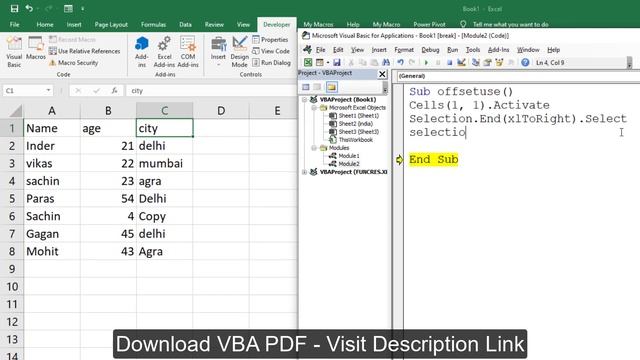The width and height of the screenshot is (640, 360).
Task: Expand the Name Box dropdown
Action: coord(48,91)
